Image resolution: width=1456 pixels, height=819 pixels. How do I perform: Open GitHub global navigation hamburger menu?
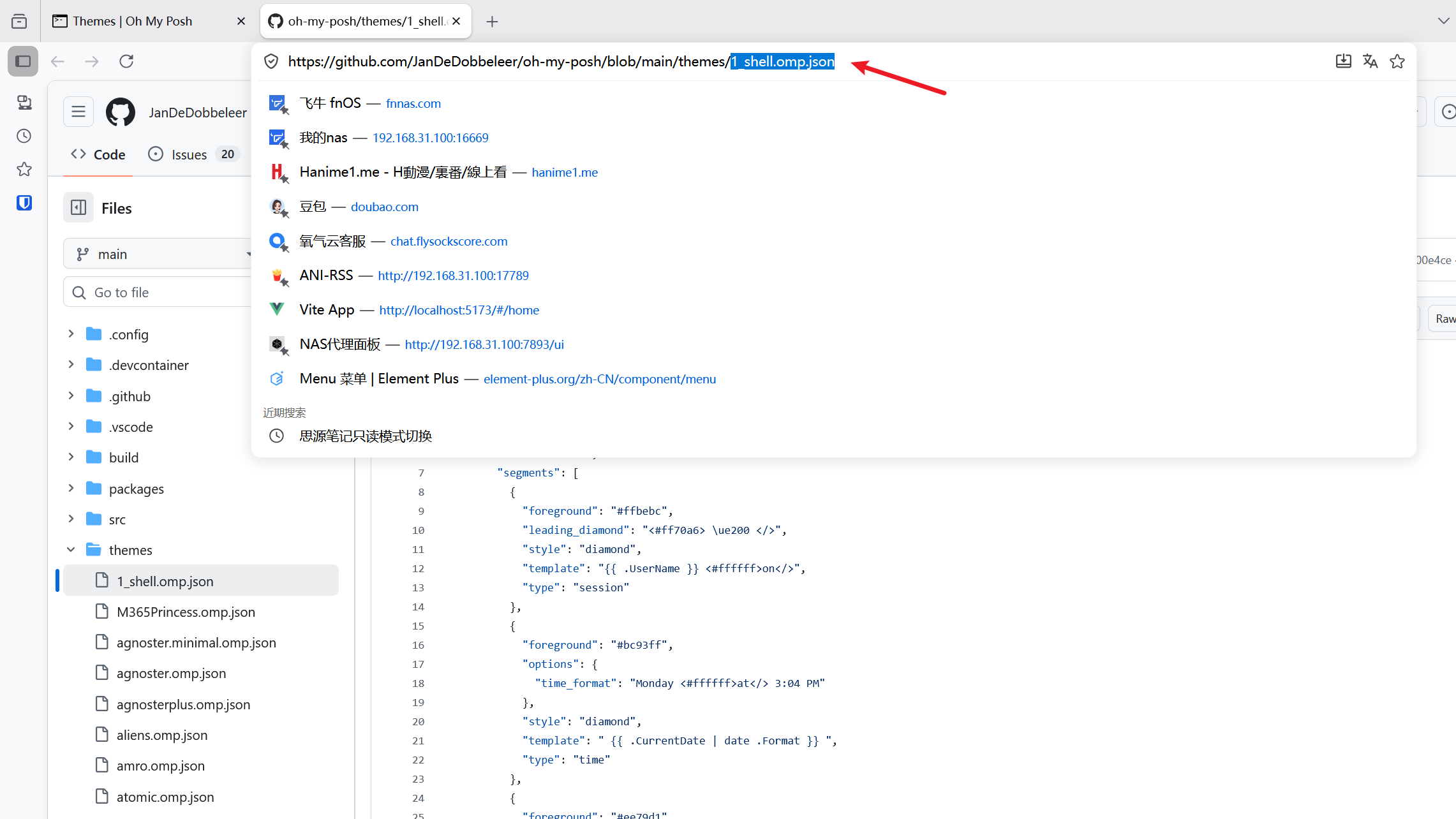click(x=78, y=112)
